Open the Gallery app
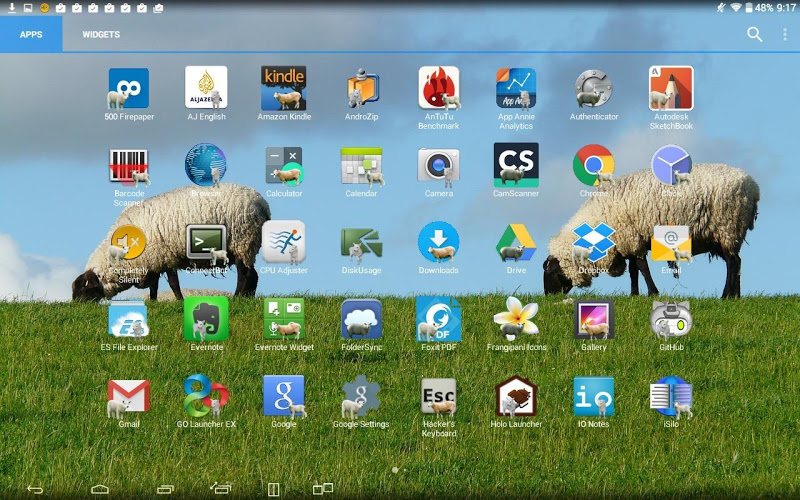Screen dimensions: 800x500 pos(593,319)
